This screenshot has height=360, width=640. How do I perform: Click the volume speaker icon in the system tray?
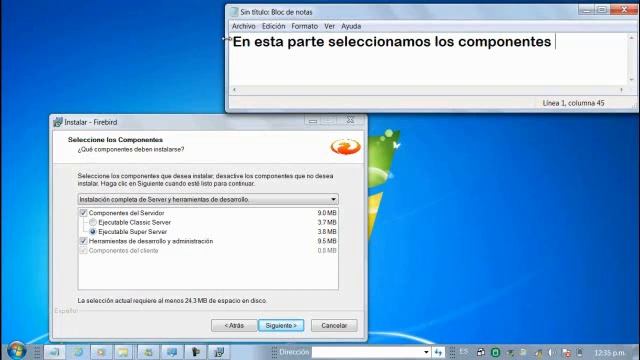[551, 352]
